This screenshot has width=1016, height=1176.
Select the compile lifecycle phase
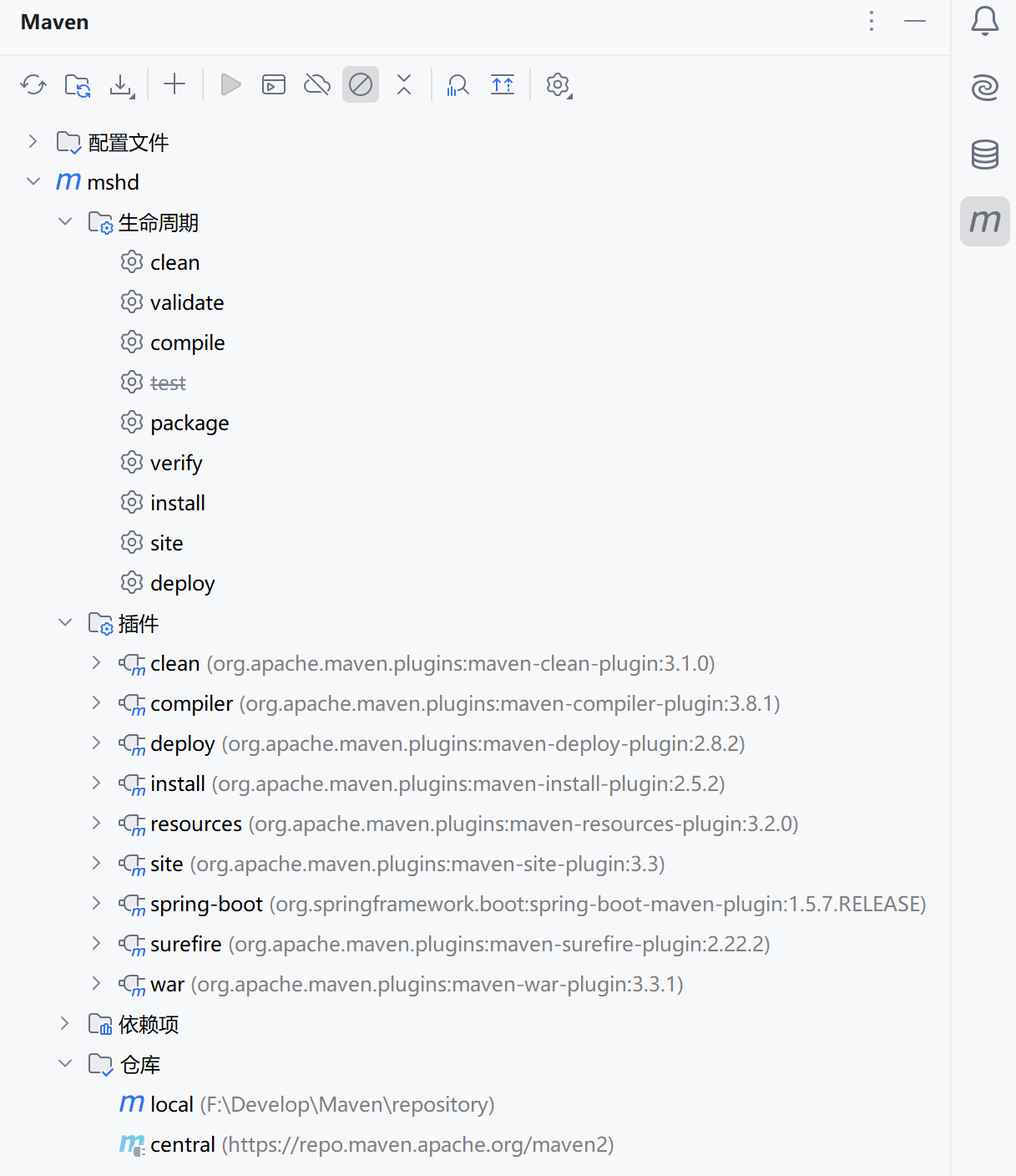[173, 342]
